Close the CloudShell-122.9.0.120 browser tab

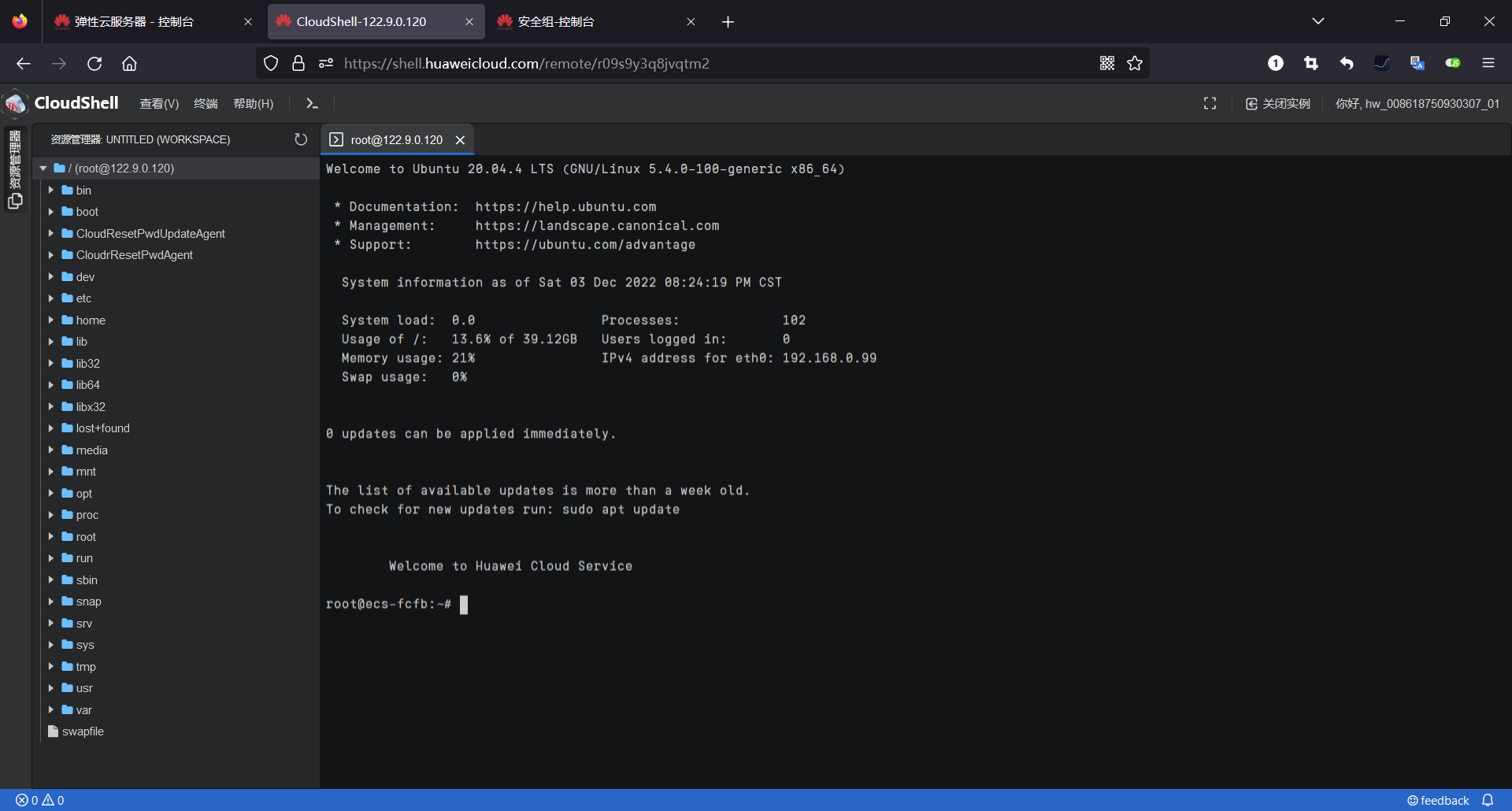[469, 22]
